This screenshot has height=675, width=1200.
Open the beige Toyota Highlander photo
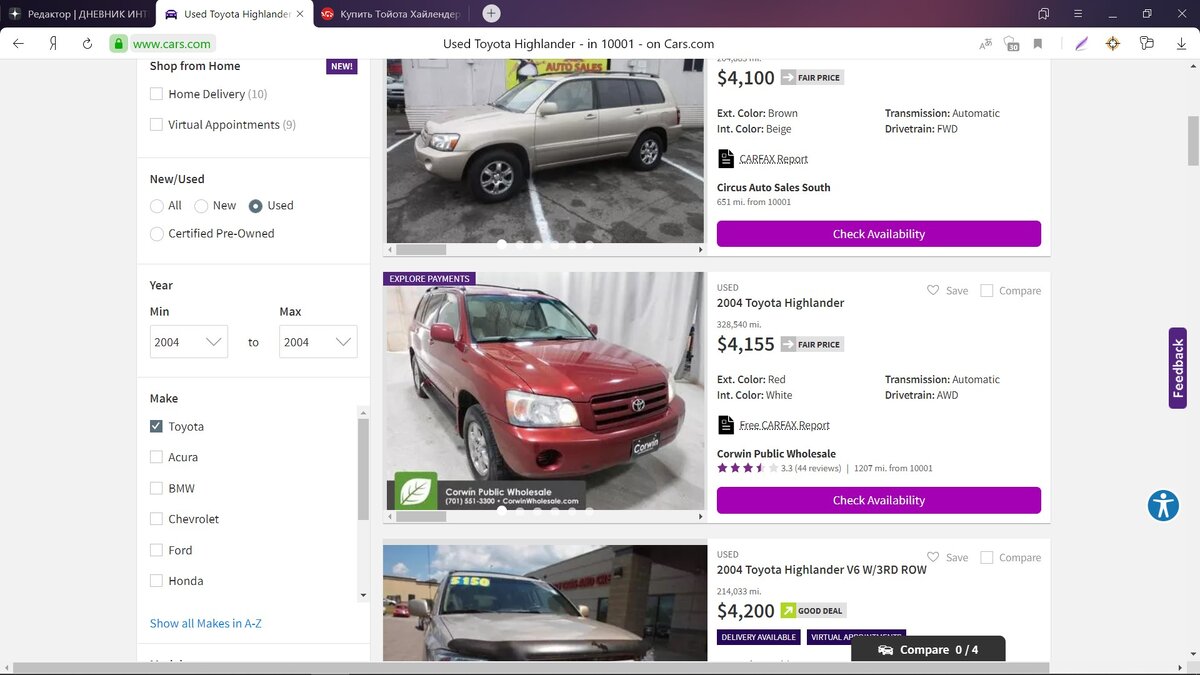click(x=545, y=150)
